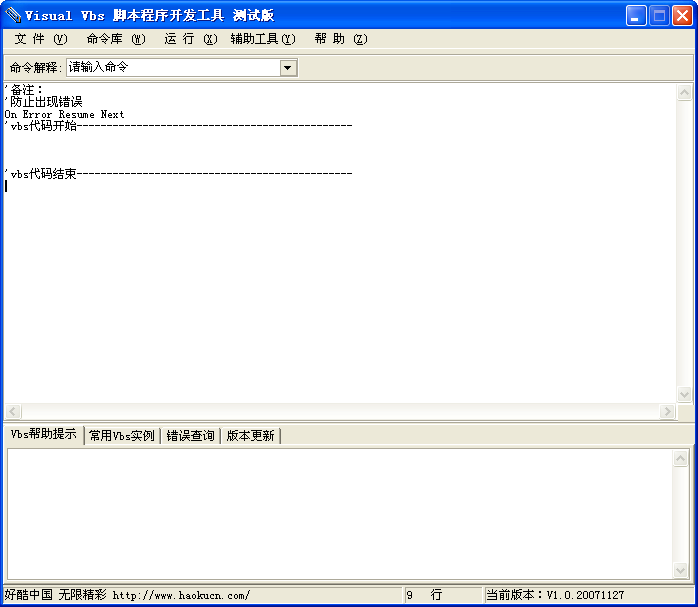Image resolution: width=698 pixels, height=607 pixels.
Task: Click the Visual Vbs title bar app icon
Action: click(x=13, y=15)
